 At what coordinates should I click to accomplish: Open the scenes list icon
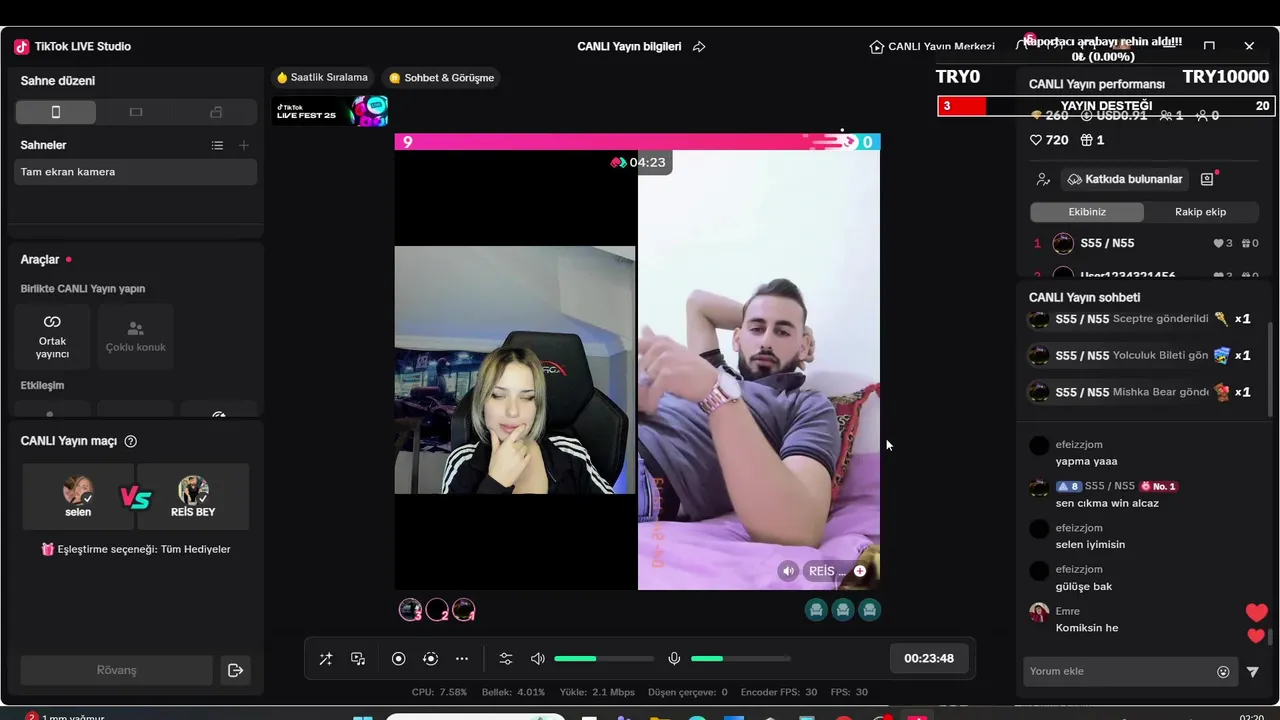coord(217,145)
